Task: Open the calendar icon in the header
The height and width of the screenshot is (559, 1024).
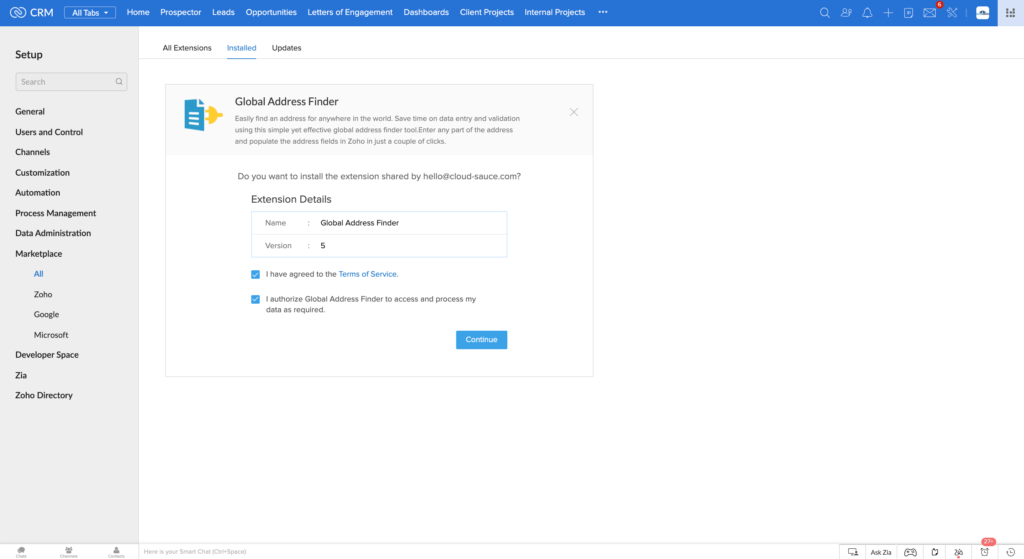Action: pyautogui.click(x=908, y=12)
